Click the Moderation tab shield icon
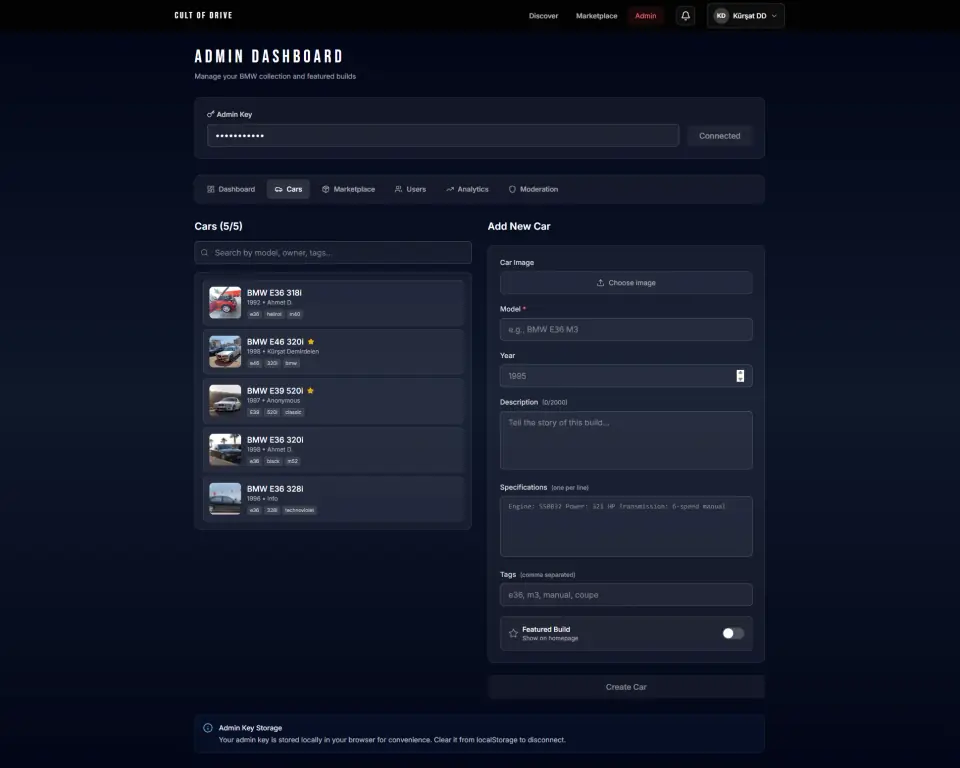The height and width of the screenshot is (768, 960). click(x=512, y=189)
